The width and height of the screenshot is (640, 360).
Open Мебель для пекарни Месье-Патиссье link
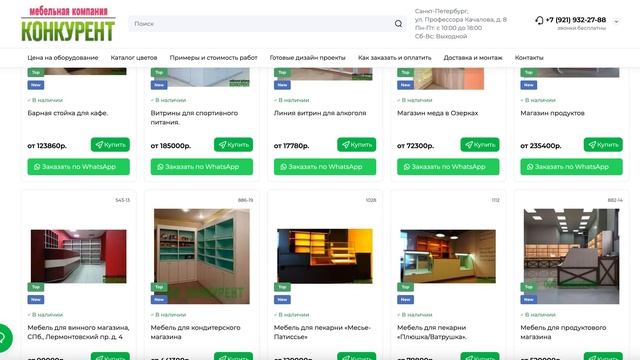coord(322,332)
